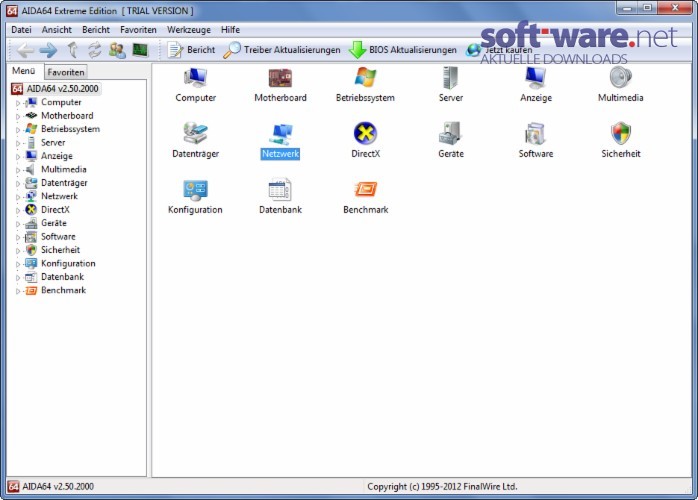The image size is (698, 500).
Task: Open the Motherboard icon in main pane
Action: click(280, 78)
